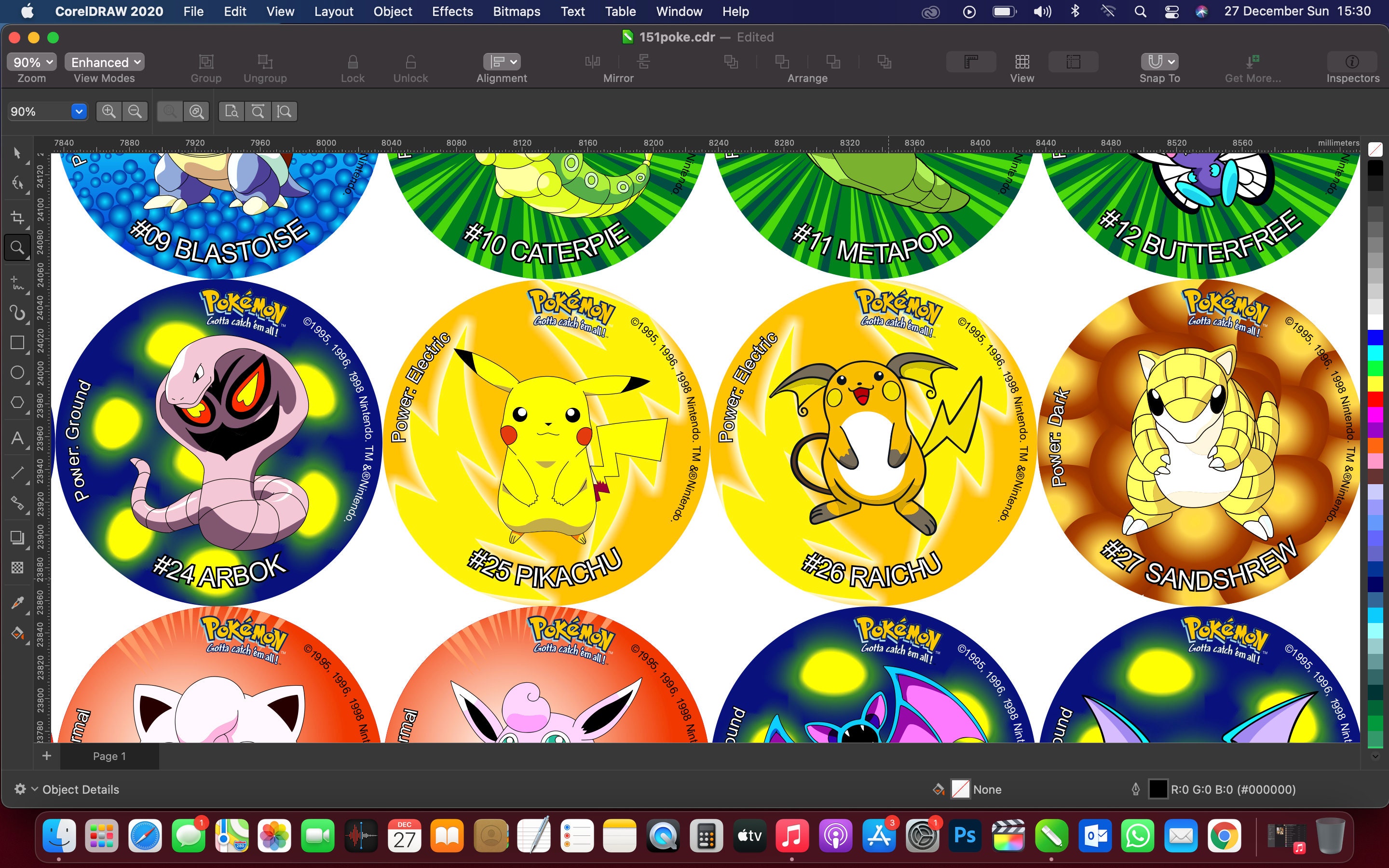Select the Crop tool
Viewport: 1389px width, 868px height.
[17, 217]
